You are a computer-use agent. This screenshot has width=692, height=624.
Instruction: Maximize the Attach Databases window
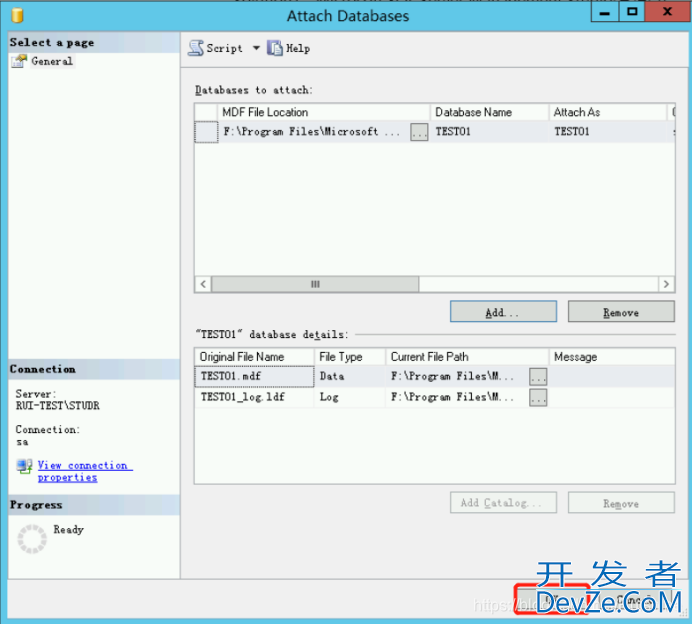pos(632,12)
